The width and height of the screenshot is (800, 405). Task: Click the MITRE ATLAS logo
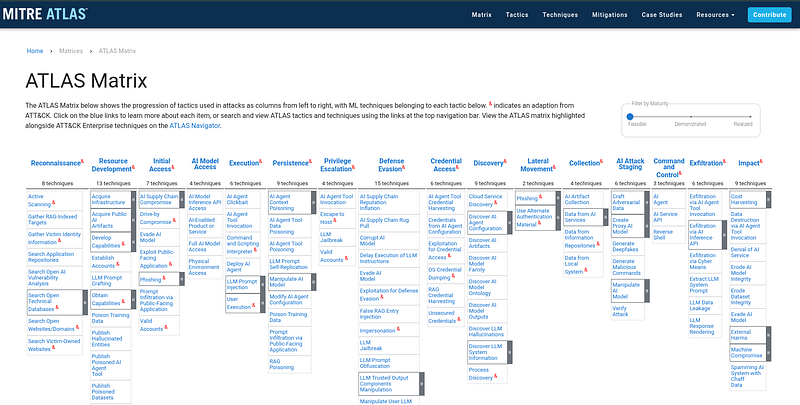point(45,14)
